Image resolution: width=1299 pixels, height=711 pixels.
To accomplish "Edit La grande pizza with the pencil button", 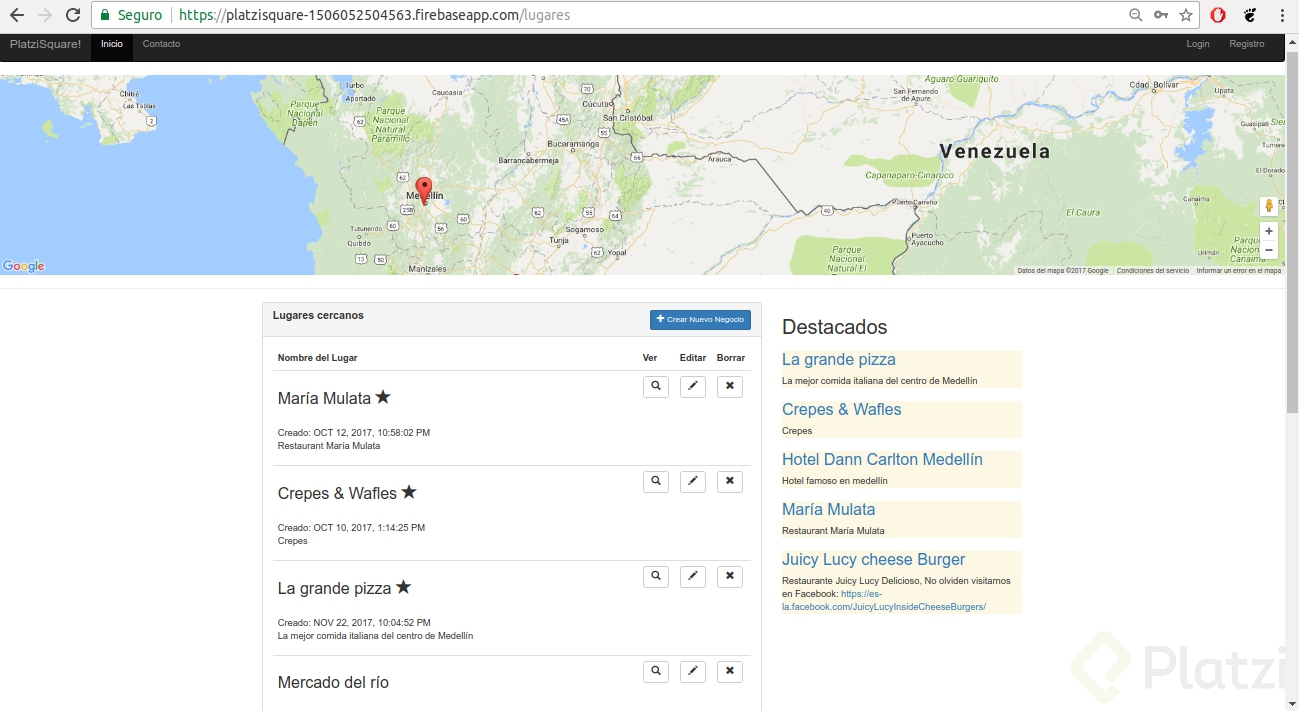I will point(693,576).
